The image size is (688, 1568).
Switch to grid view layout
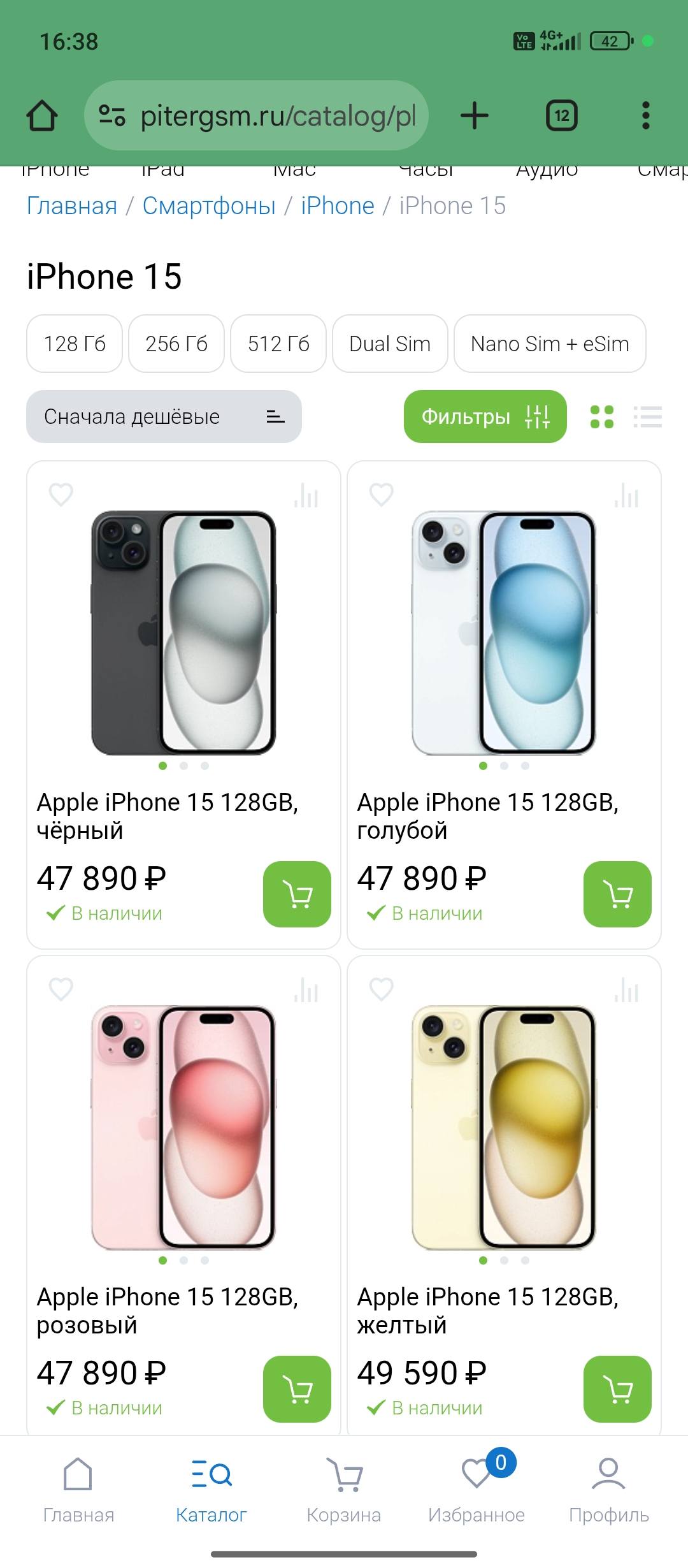602,417
